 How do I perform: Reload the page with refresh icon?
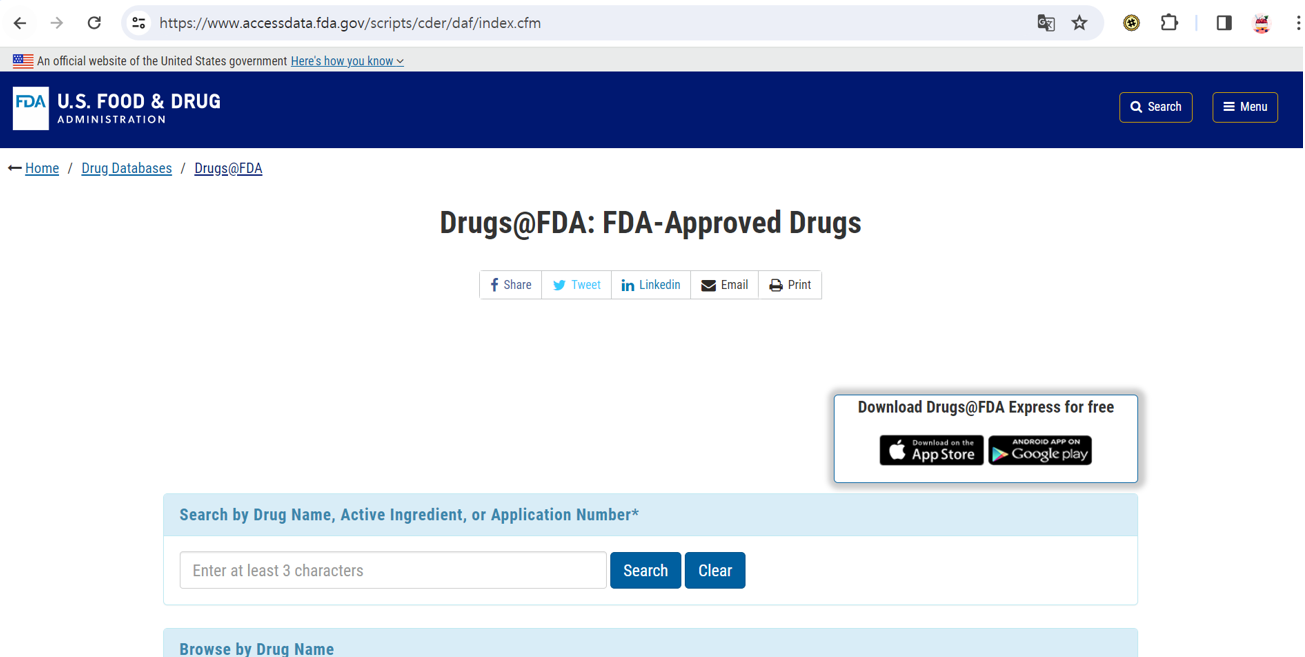tap(94, 23)
